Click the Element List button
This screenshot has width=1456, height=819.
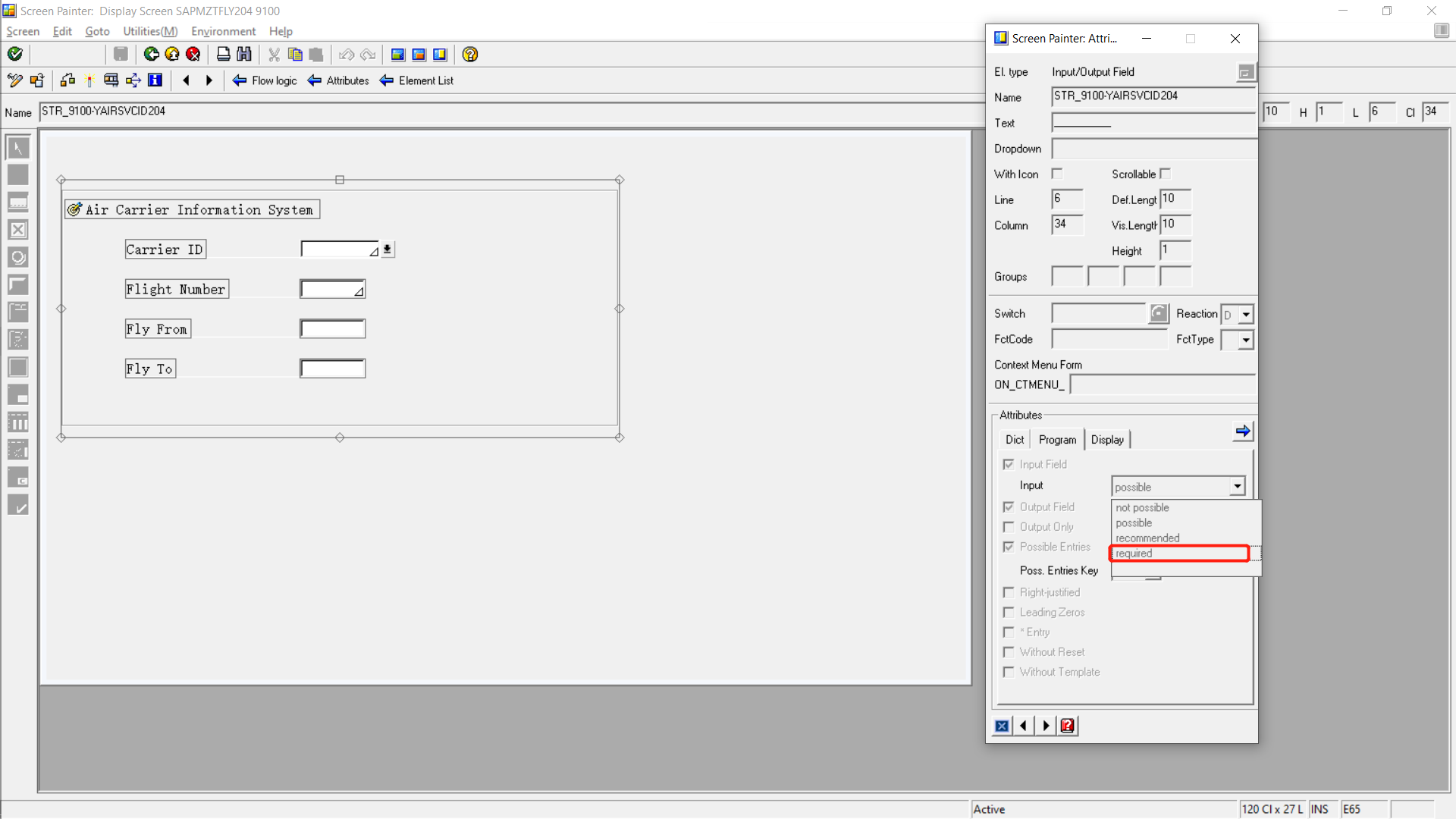pyautogui.click(x=417, y=80)
